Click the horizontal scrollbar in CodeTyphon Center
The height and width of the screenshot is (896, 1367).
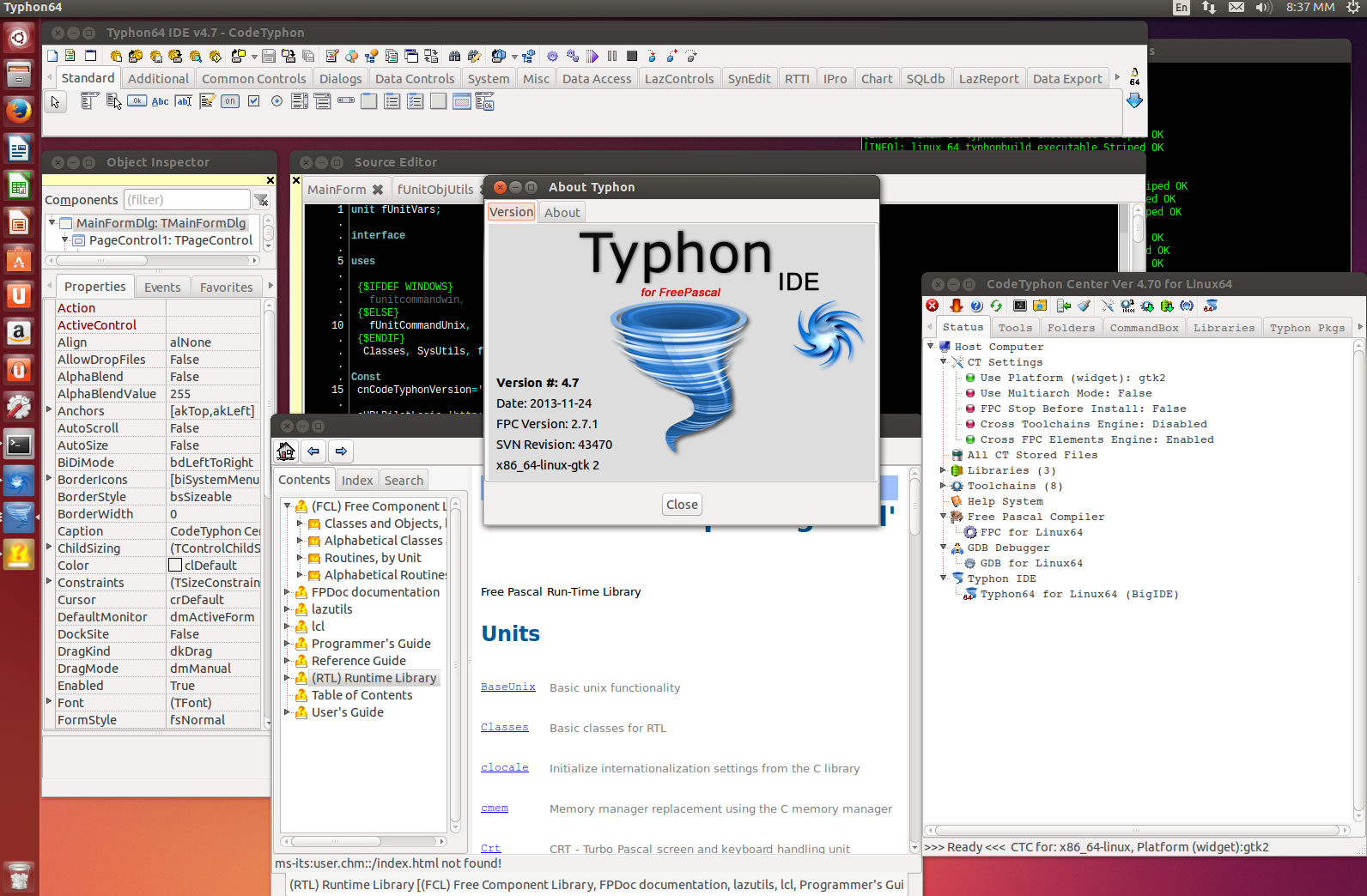click(x=1137, y=830)
